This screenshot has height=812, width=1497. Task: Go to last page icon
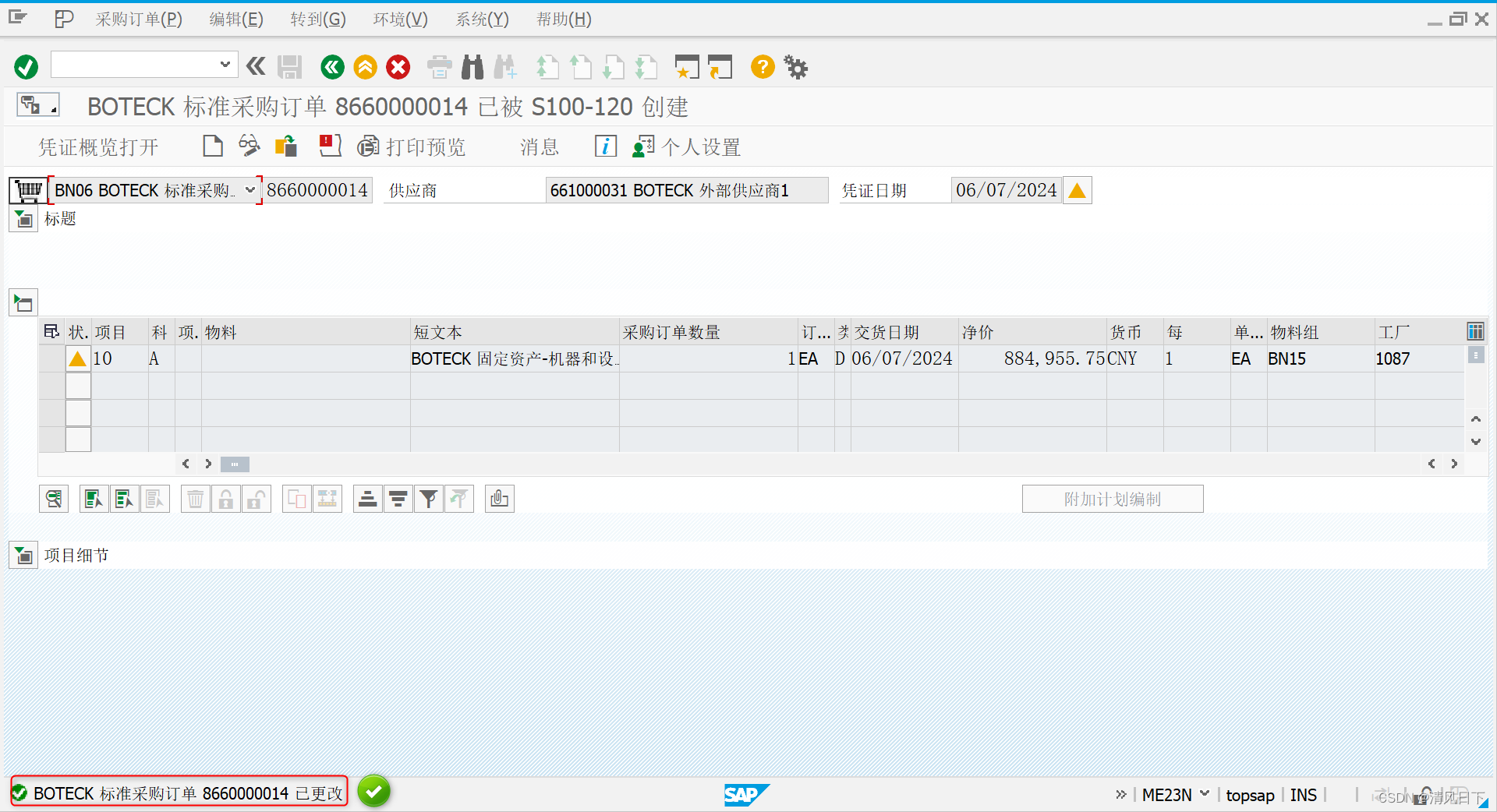(646, 67)
